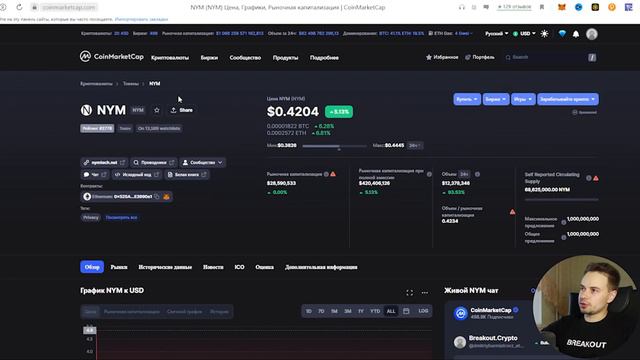The height and width of the screenshot is (360, 640).
Task: Open the USD currency dropdown
Action: point(524,33)
